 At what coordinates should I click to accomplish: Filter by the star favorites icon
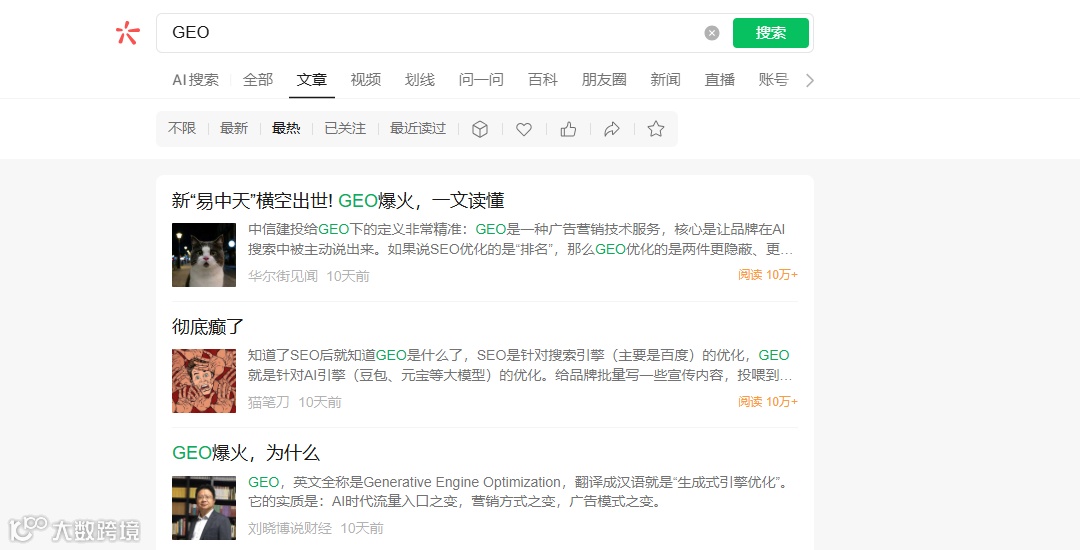[656, 129]
